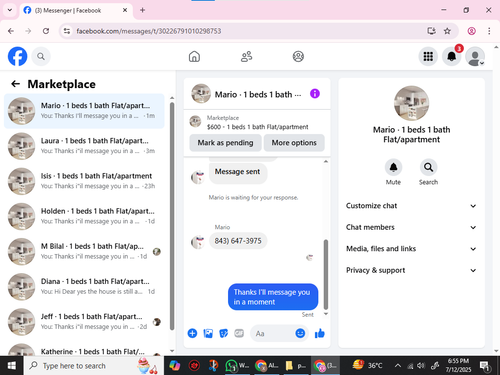Image resolution: width=500 pixels, height=375 pixels.
Task: Click the Windows Start button
Action: 12,366
